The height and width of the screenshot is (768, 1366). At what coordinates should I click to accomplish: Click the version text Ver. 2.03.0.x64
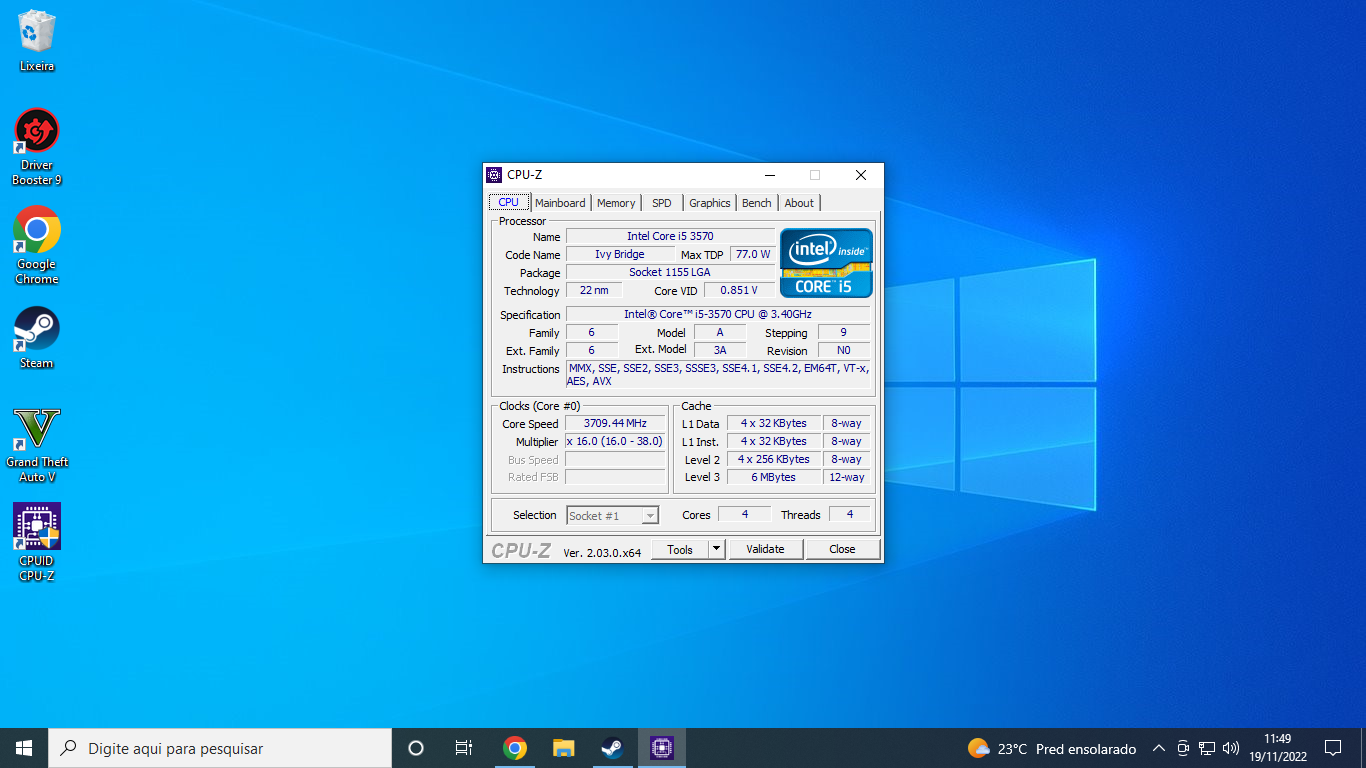(602, 552)
